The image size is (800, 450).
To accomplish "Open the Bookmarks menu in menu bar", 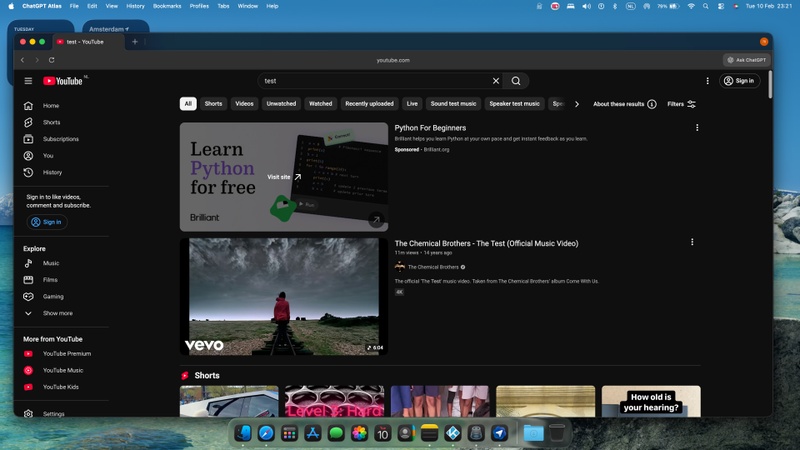I will click(x=167, y=6).
